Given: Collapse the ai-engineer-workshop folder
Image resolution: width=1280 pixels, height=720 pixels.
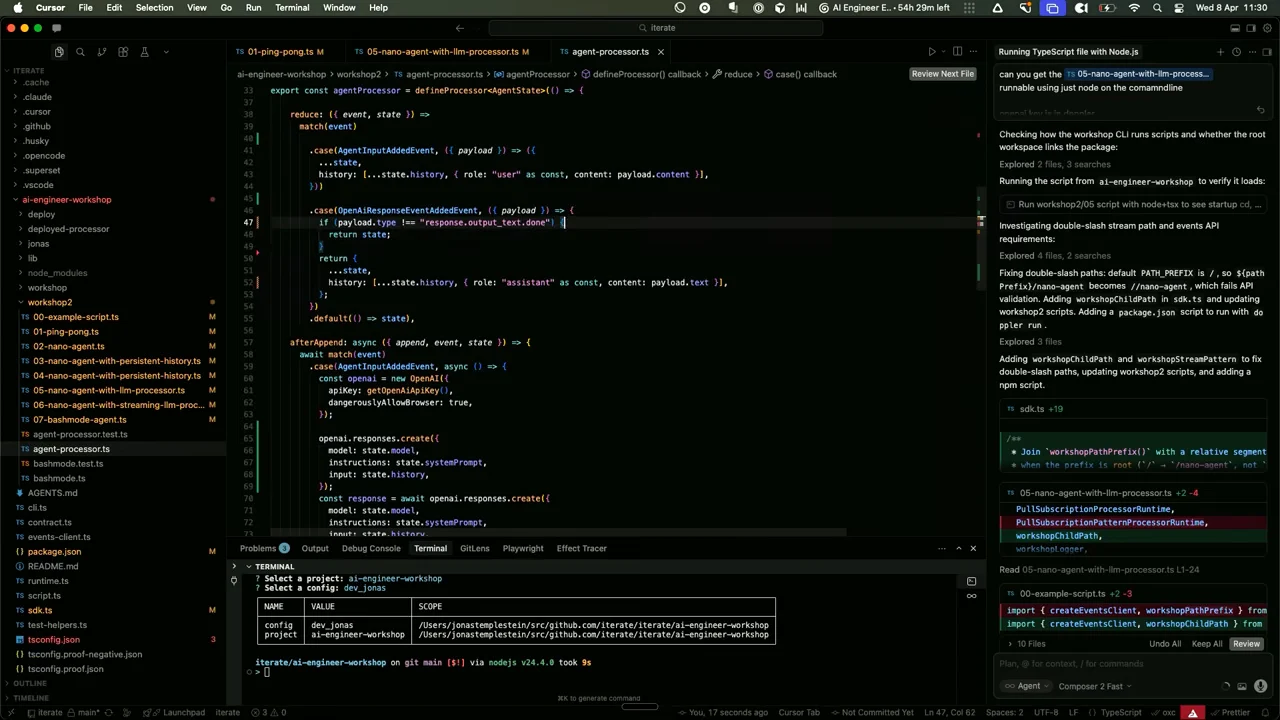Looking at the screenshot, I should (x=67, y=200).
